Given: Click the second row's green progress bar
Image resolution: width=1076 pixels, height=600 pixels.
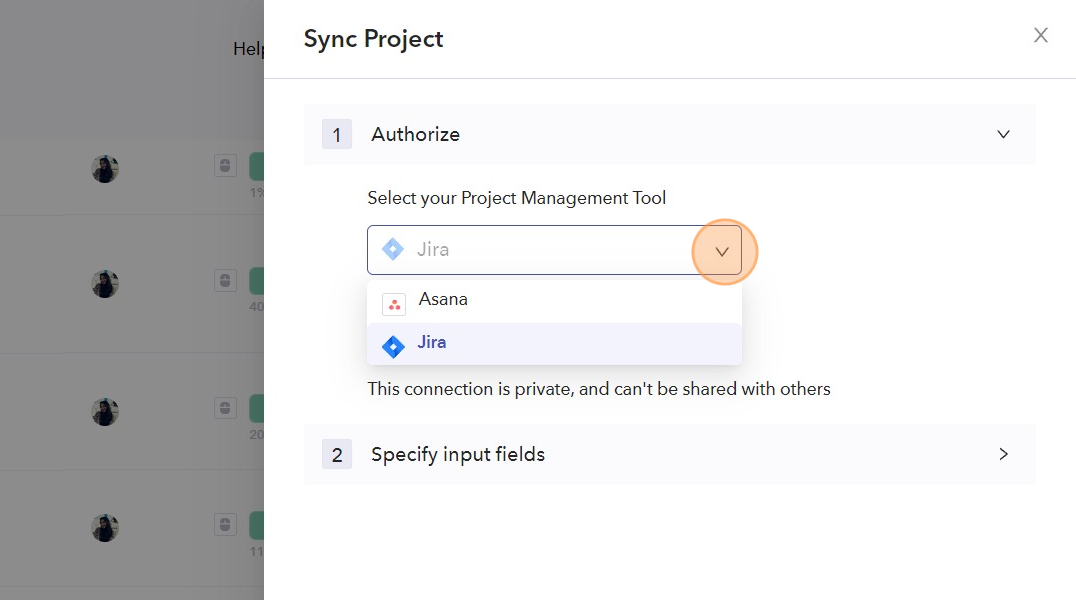Looking at the screenshot, I should click(256, 281).
